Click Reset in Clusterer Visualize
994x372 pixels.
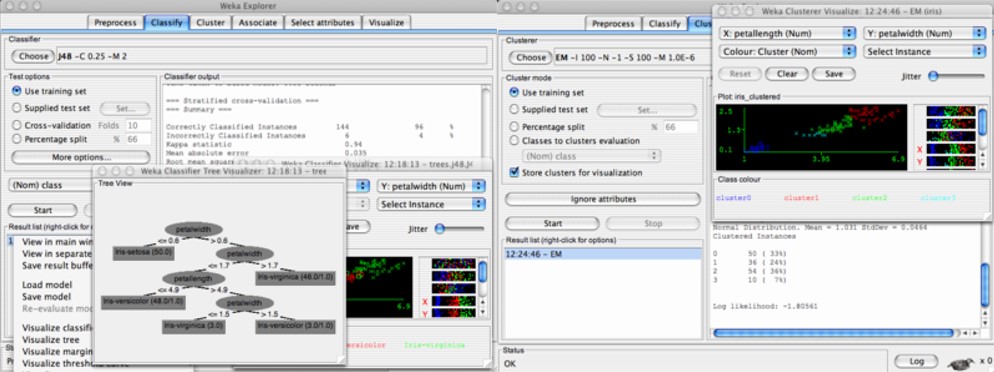coord(740,74)
